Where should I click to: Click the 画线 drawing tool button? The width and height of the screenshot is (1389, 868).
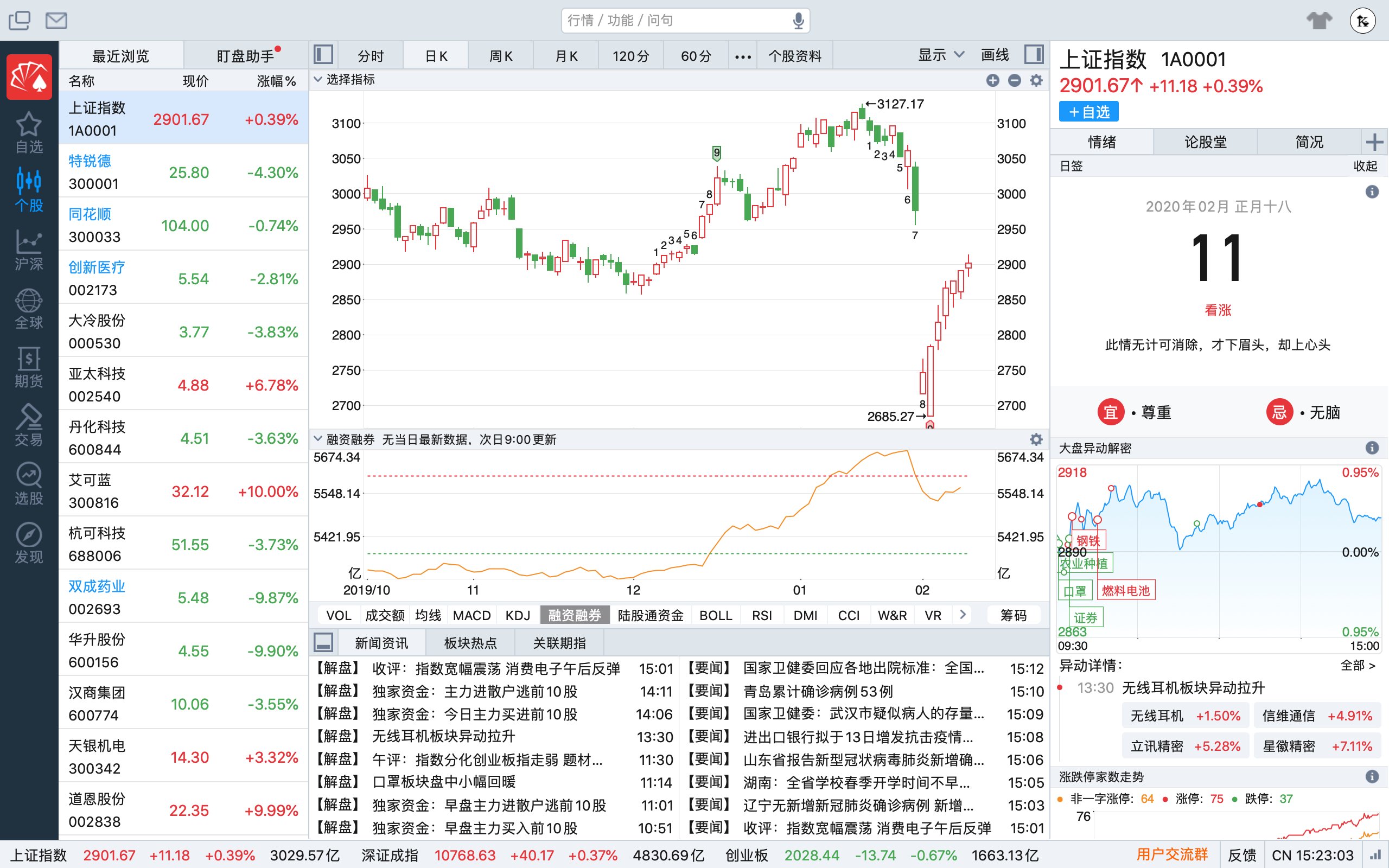[995, 55]
